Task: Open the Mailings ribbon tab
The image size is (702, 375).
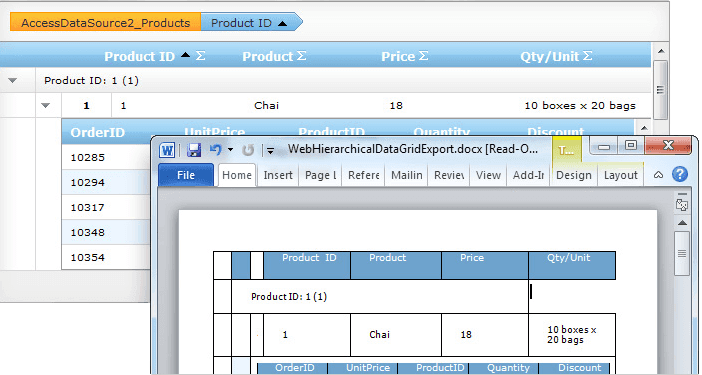Action: pos(407,175)
